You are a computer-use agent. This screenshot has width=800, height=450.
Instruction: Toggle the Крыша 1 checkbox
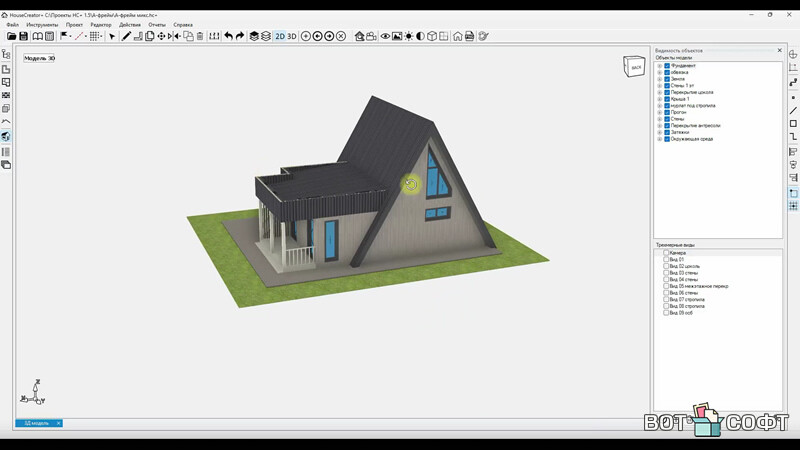click(667, 99)
